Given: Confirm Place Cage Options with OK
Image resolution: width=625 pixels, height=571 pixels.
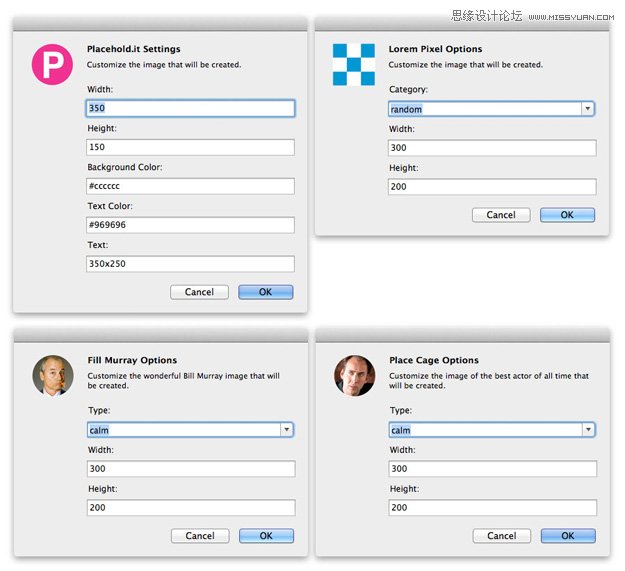Looking at the screenshot, I should tap(568, 536).
